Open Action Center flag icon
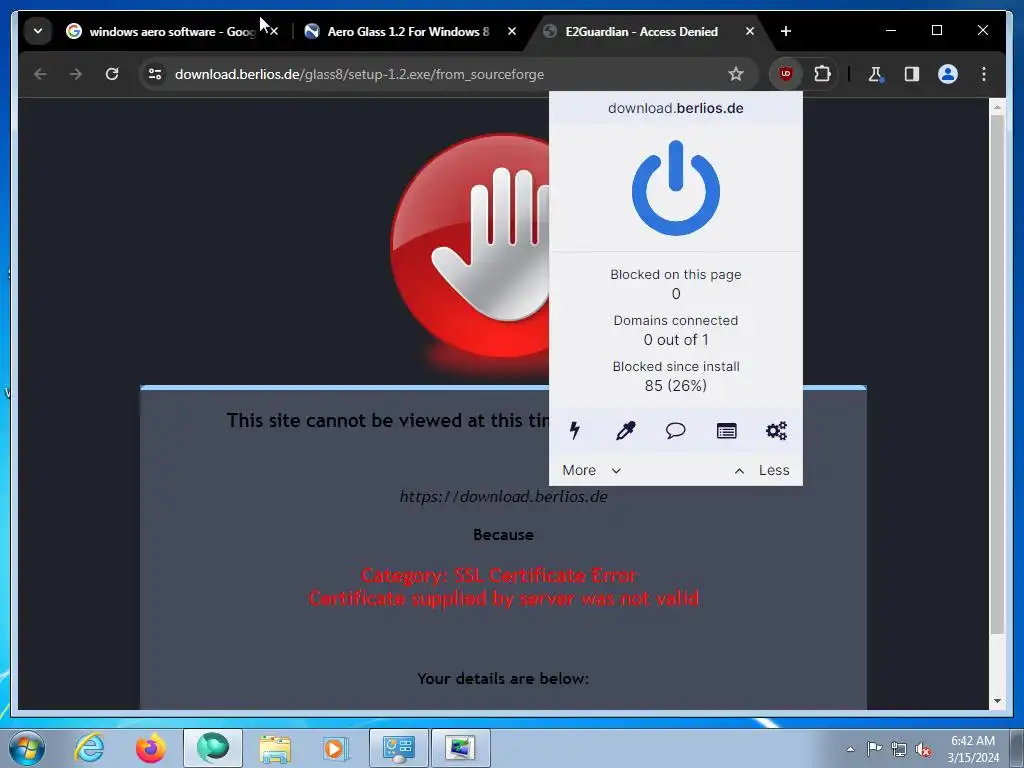 pos(874,749)
